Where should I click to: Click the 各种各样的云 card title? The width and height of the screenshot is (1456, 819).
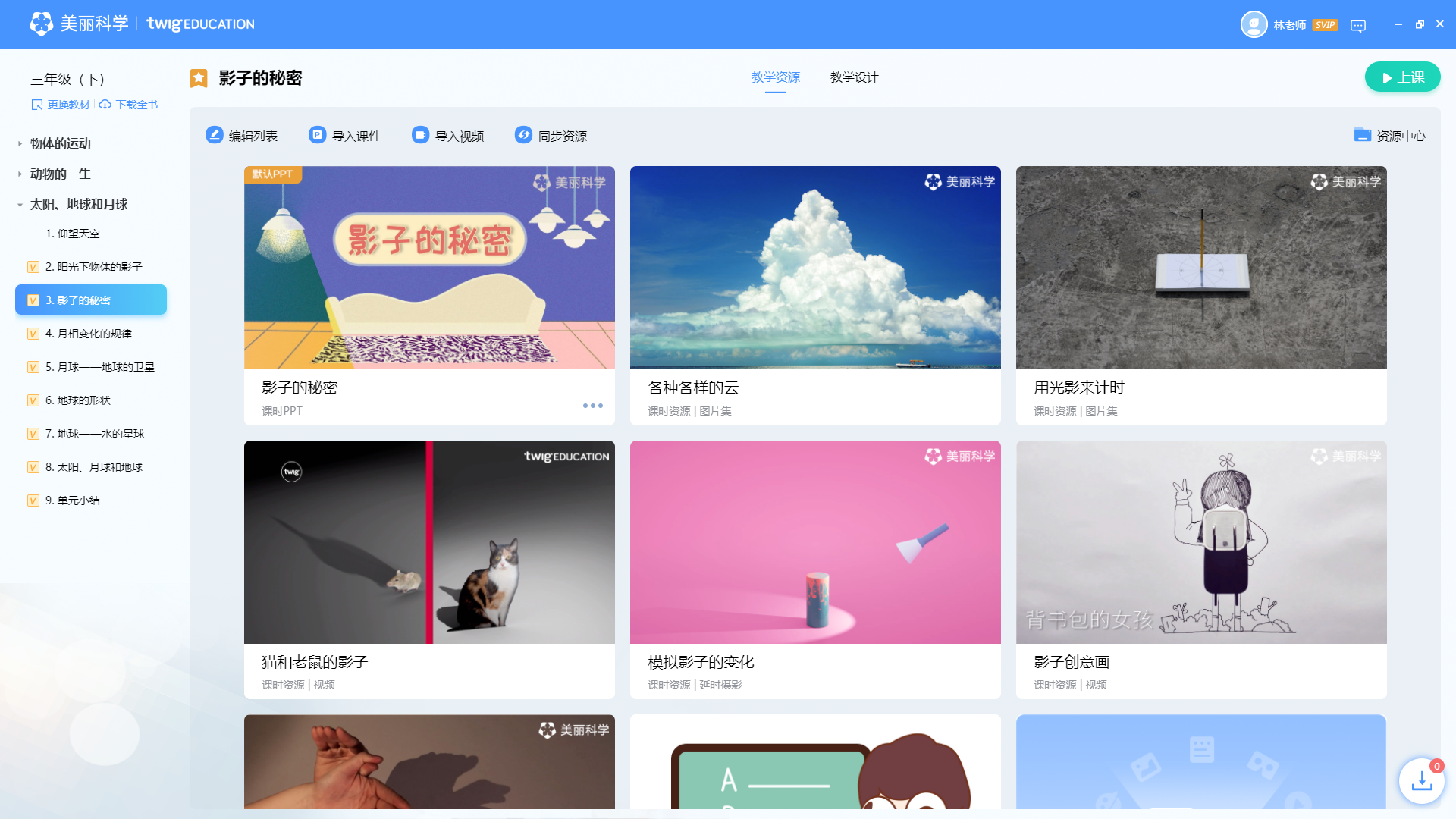click(x=693, y=388)
